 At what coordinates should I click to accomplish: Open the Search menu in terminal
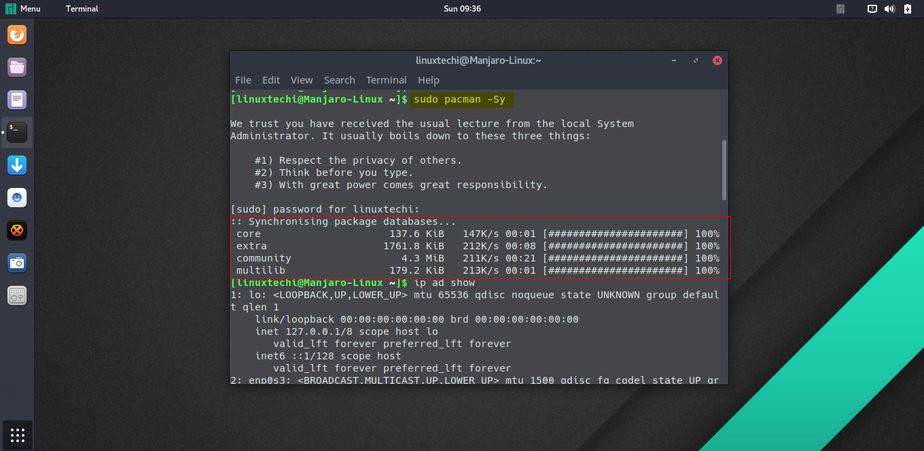[339, 80]
